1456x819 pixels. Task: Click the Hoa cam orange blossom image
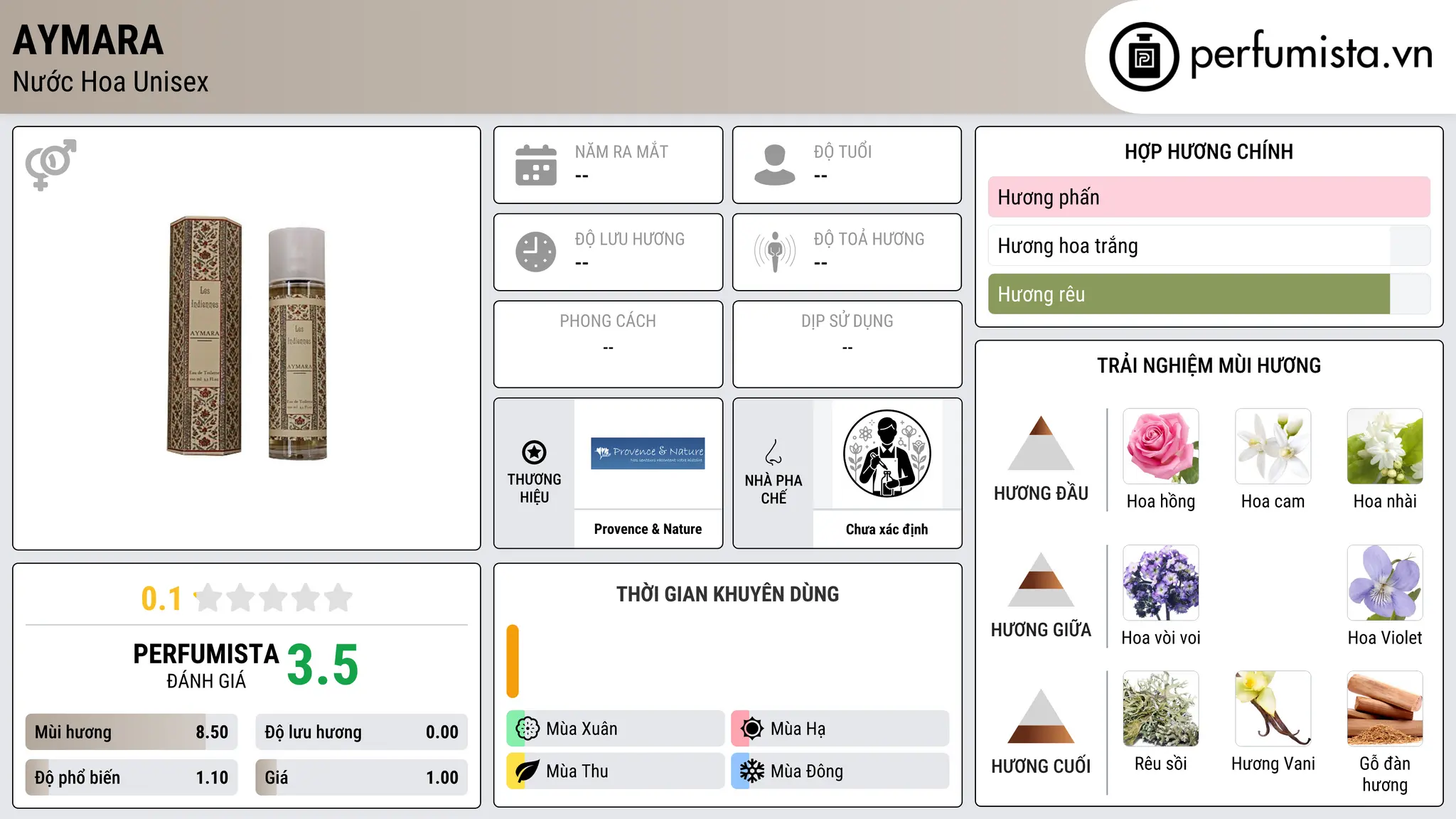(x=1273, y=446)
